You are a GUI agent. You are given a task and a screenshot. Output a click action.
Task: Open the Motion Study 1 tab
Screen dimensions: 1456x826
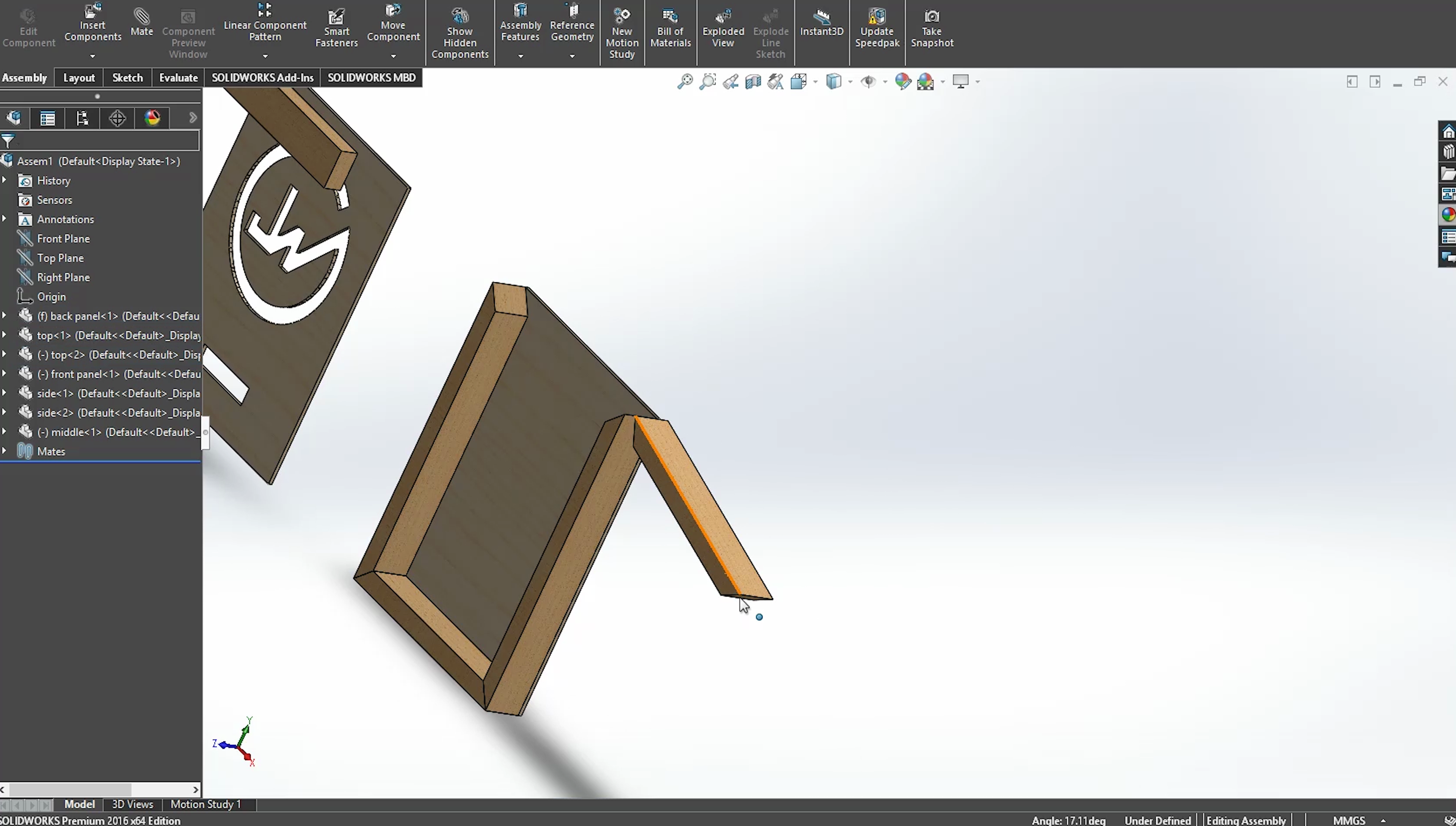pos(206,804)
